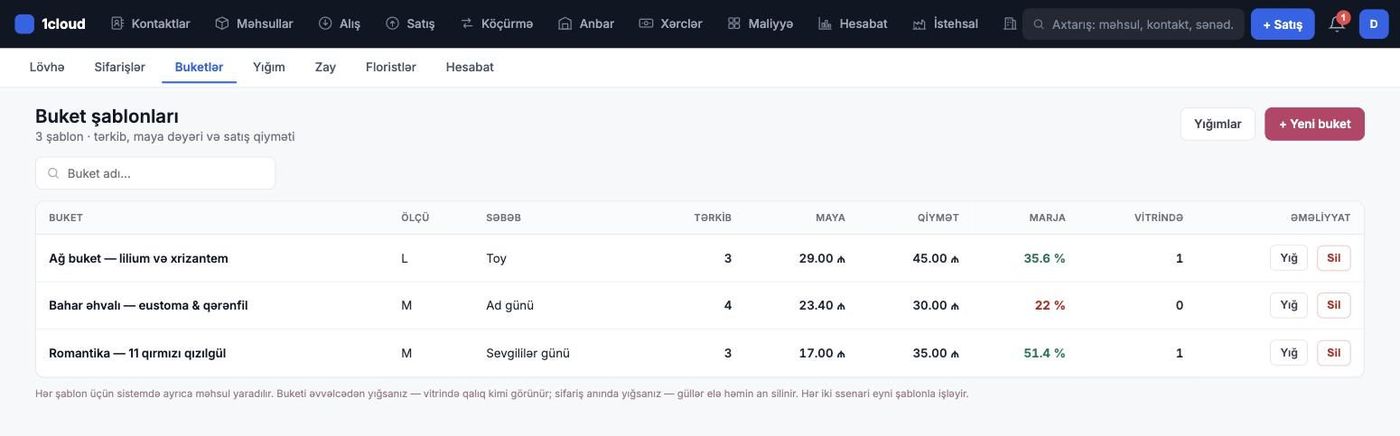The width and height of the screenshot is (1400, 436).
Task: Open Köçürmə transfer section
Action: [x=496, y=24]
